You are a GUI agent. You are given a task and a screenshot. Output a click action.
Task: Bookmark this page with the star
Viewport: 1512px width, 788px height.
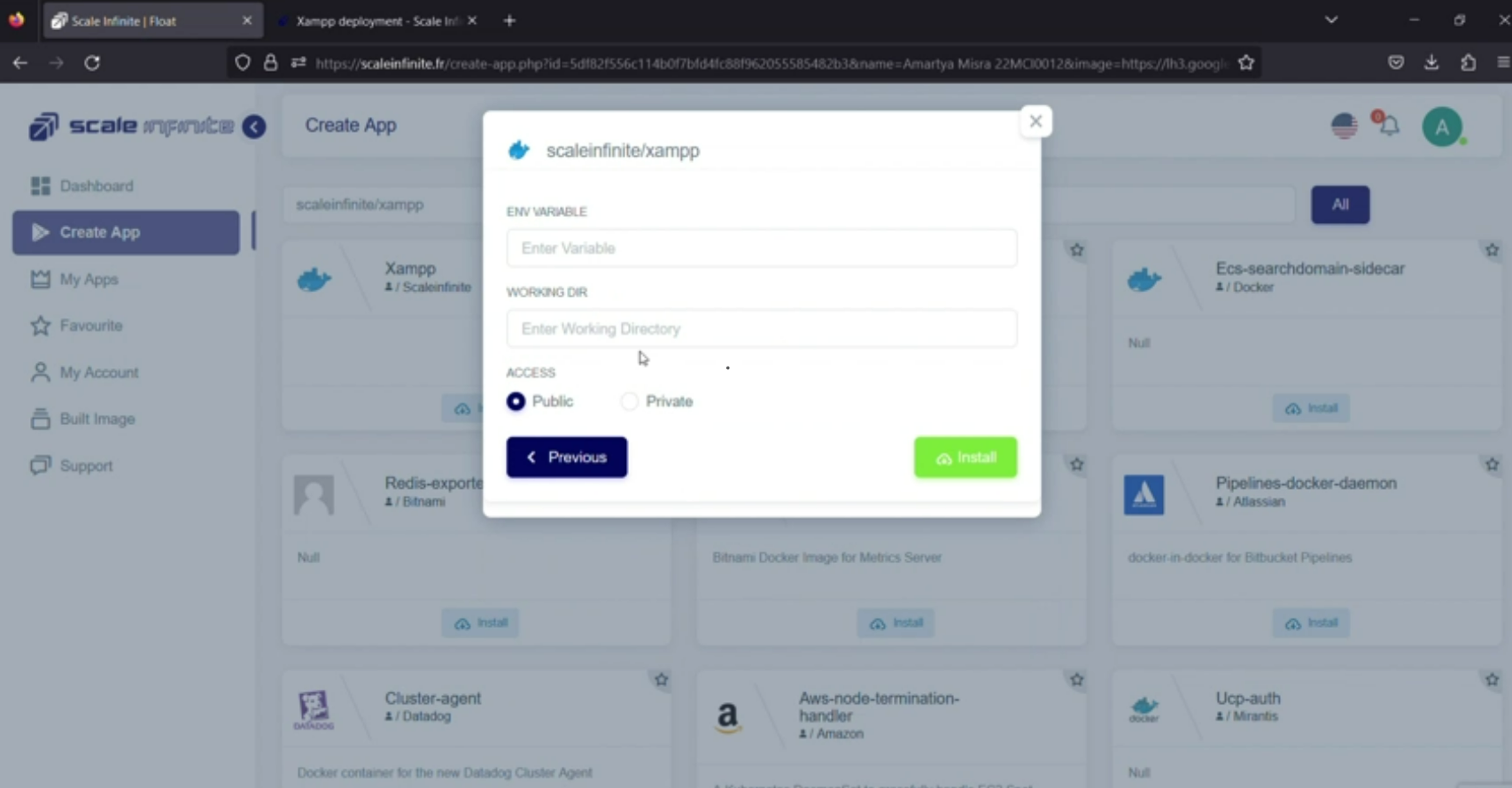click(x=1246, y=63)
